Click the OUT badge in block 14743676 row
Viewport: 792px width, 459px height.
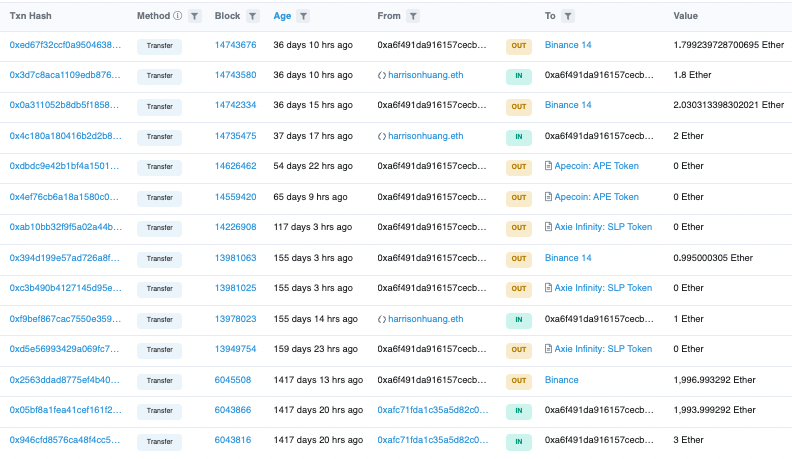(x=519, y=46)
